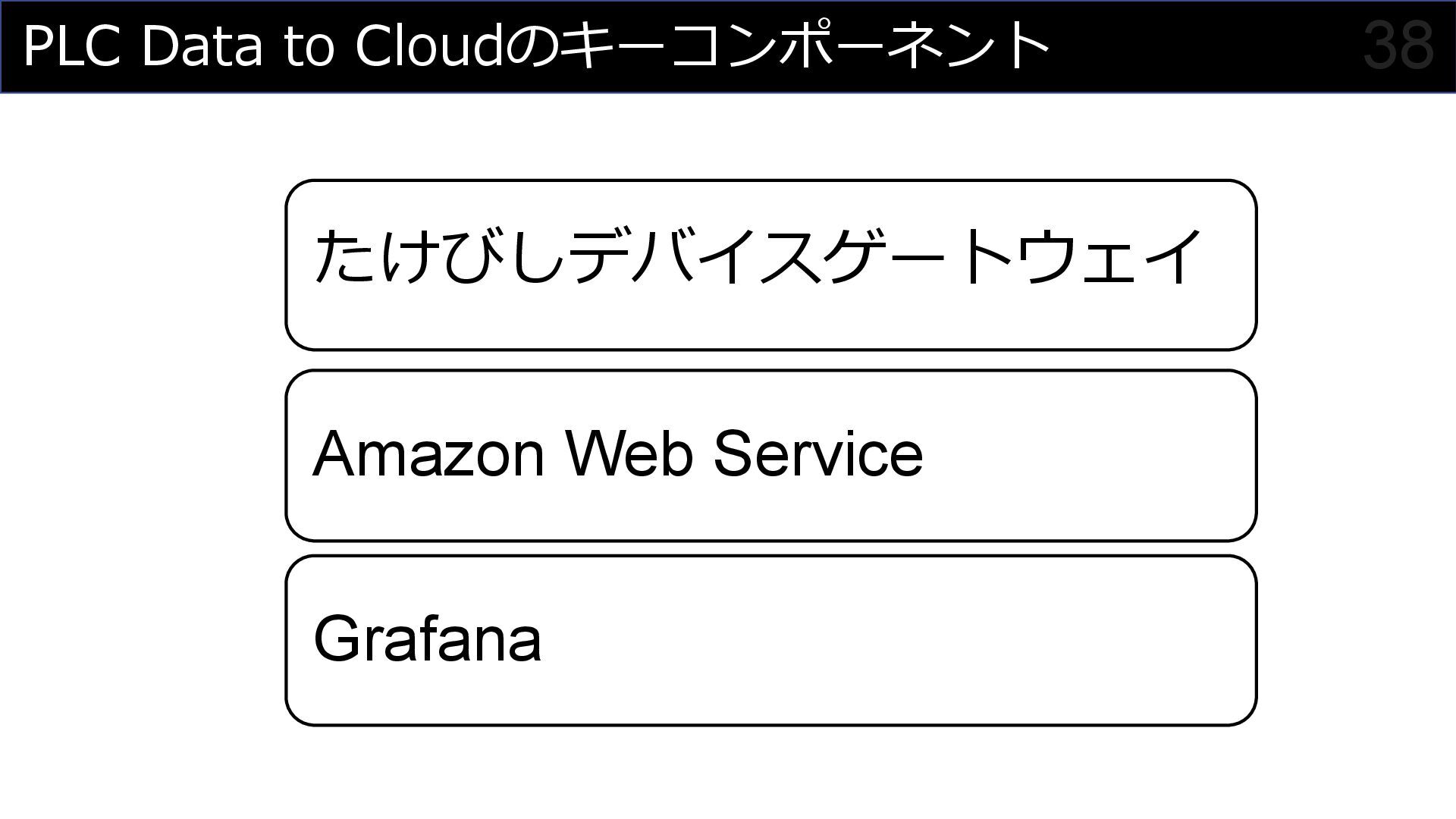Click the slide number 38
The height and width of the screenshot is (819, 1456).
[1398, 46]
